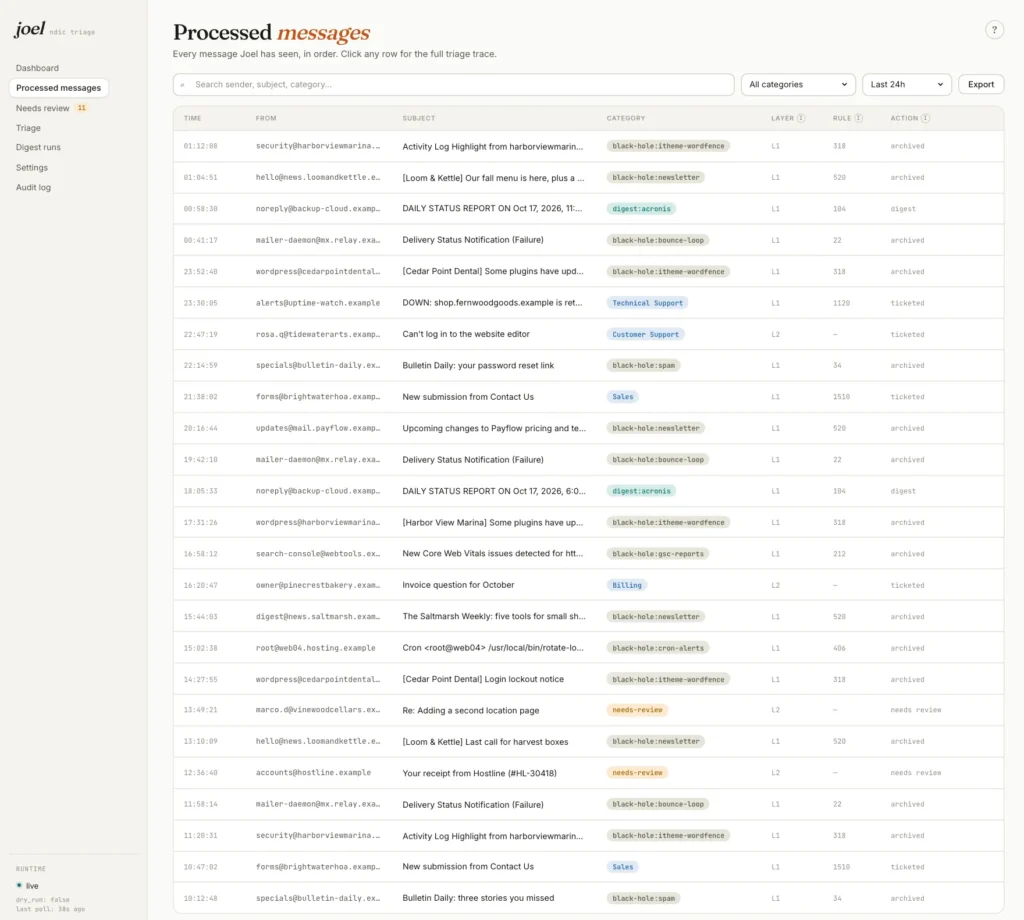The width and height of the screenshot is (1024, 920).
Task: Click needs review action in the Hostline row
Action: [x=916, y=773]
